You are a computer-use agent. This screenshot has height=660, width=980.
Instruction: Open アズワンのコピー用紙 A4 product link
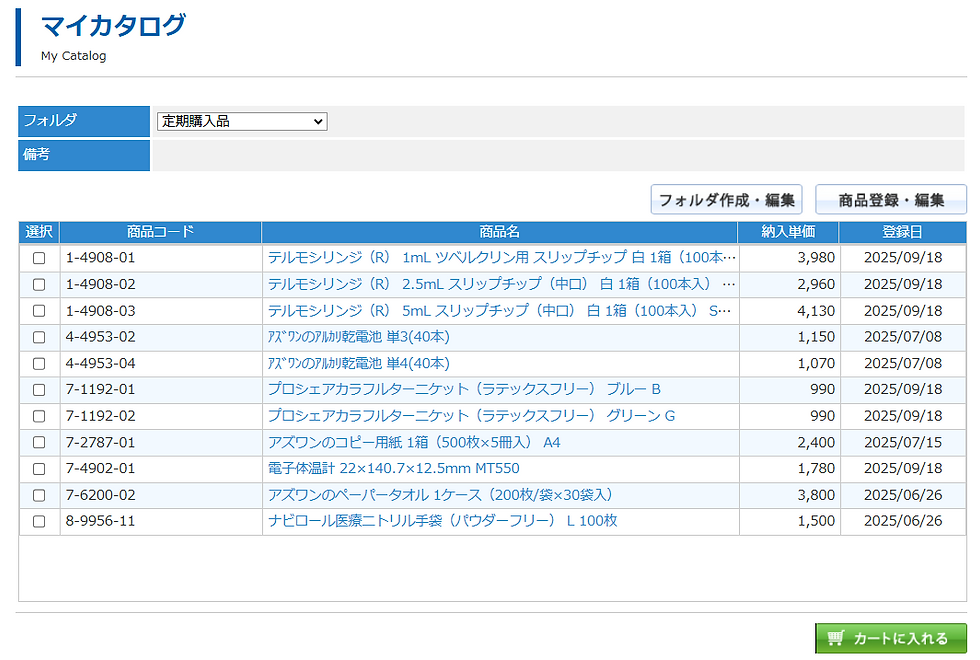[414, 442]
